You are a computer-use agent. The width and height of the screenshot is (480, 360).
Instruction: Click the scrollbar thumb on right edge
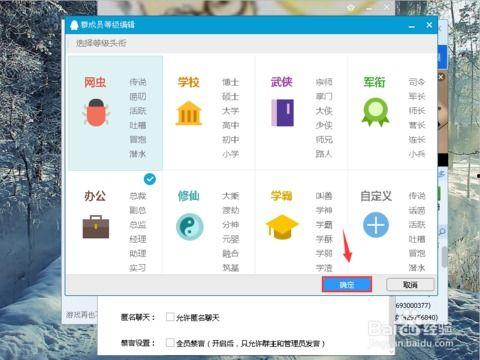coord(444,257)
